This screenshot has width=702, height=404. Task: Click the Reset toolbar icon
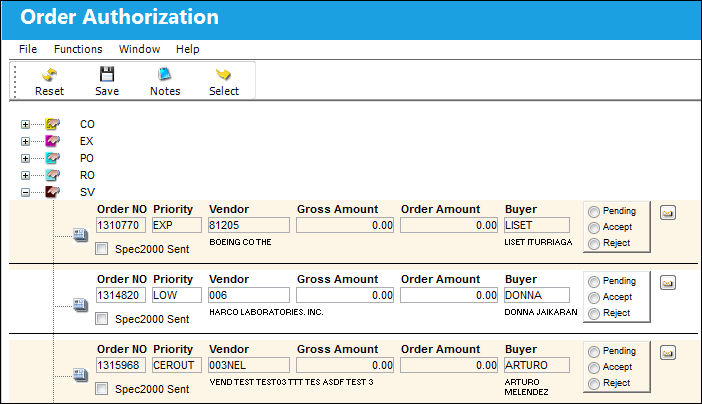[x=49, y=74]
